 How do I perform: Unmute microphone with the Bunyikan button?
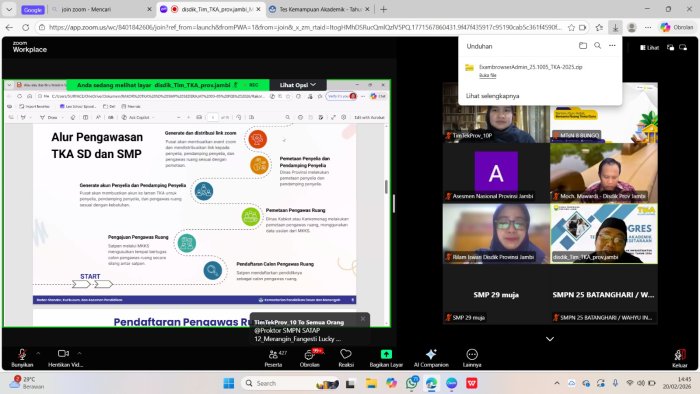click(22, 358)
